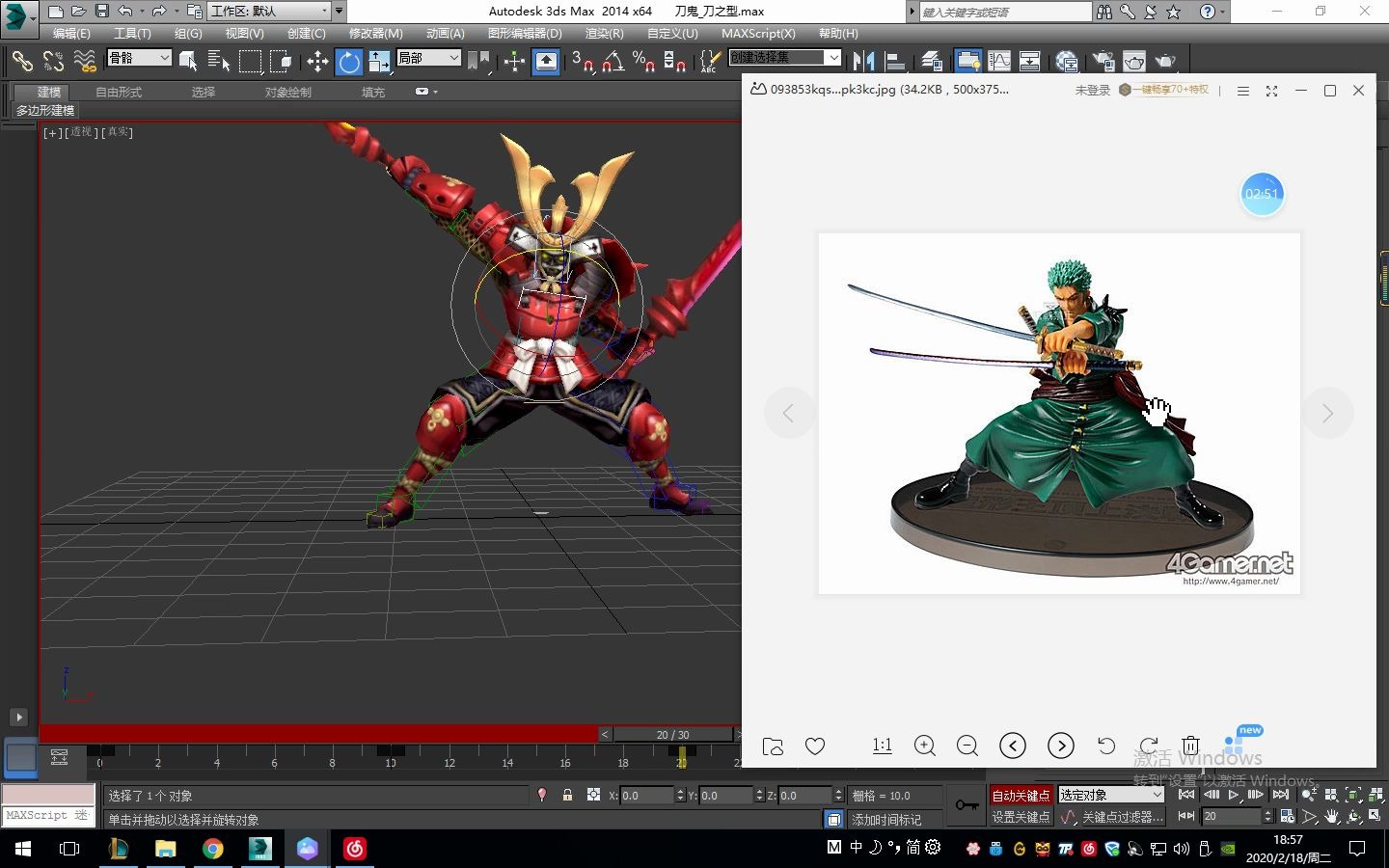Image resolution: width=1389 pixels, height=868 pixels.
Task: Toggle Select and Manipulate icon
Action: 514,62
